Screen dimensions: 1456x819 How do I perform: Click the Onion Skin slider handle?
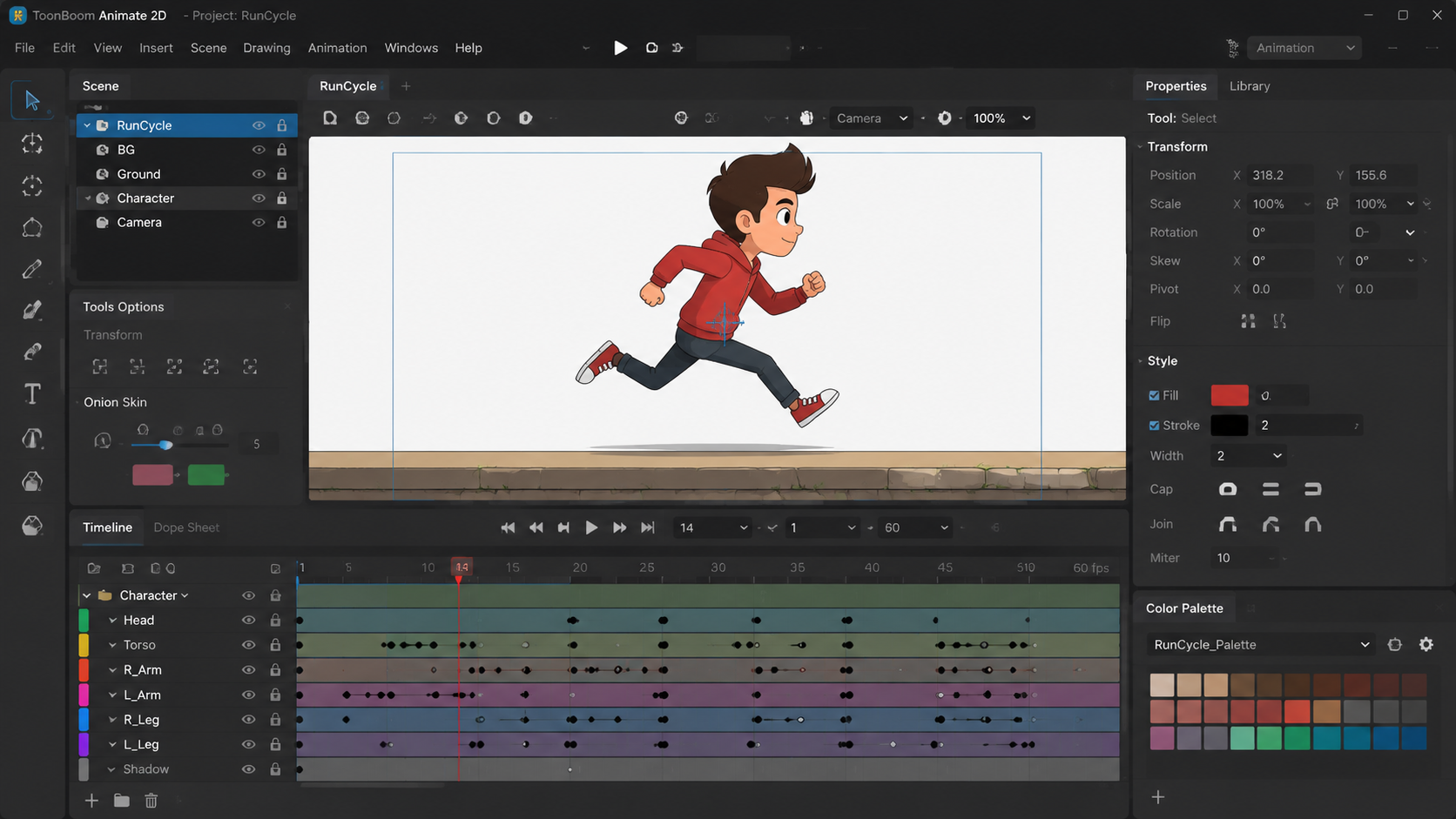(165, 445)
